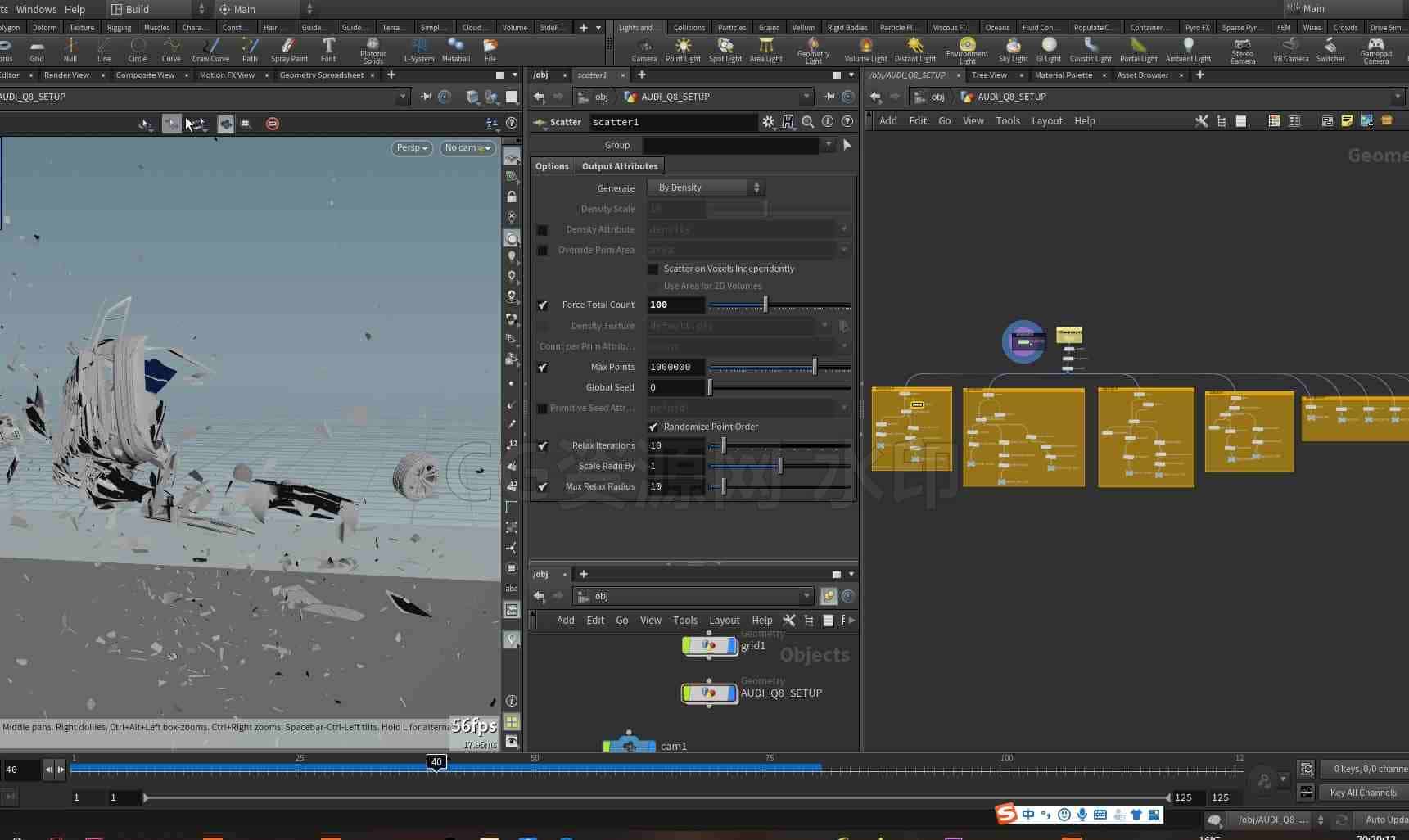Image resolution: width=1409 pixels, height=840 pixels.
Task: Add a Sky Light from shelf
Action: coord(1013,50)
